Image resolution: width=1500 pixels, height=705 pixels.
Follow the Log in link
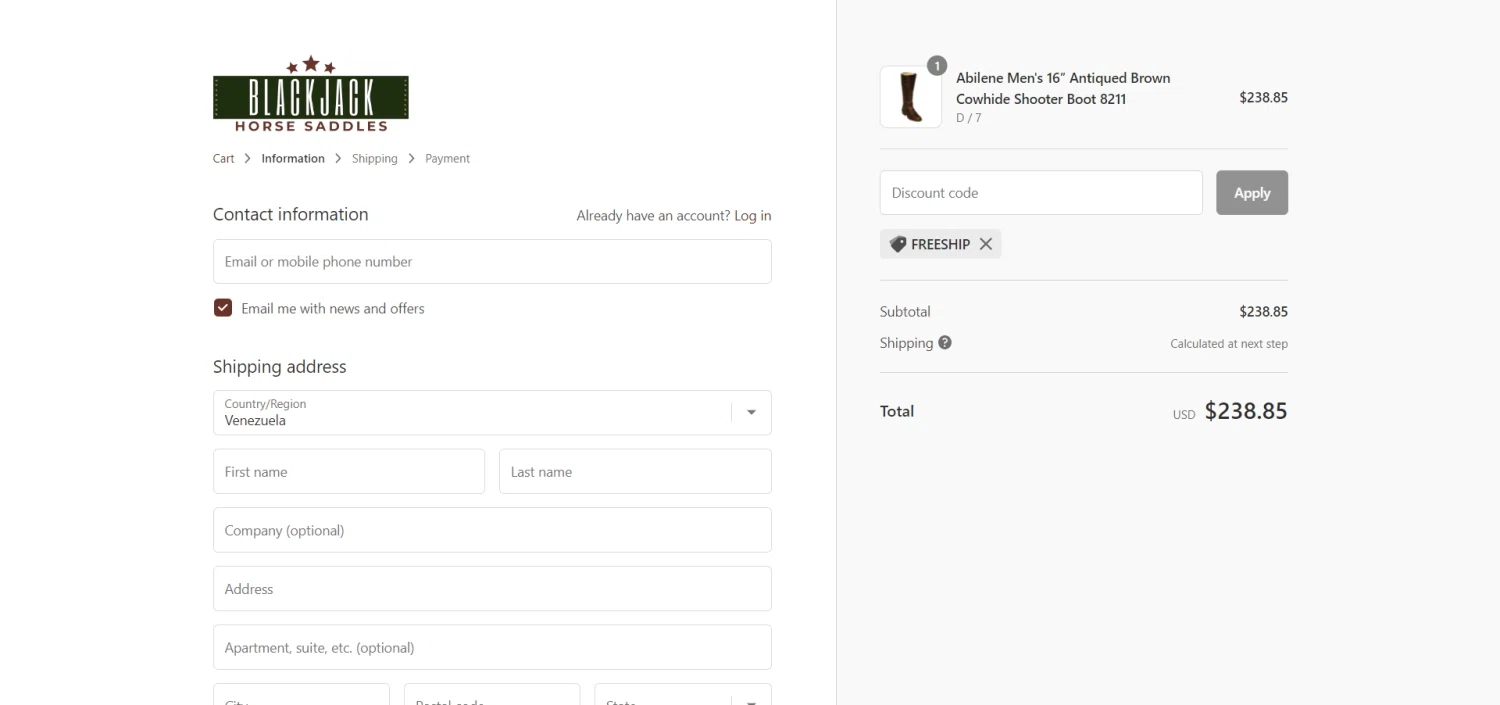tap(753, 215)
